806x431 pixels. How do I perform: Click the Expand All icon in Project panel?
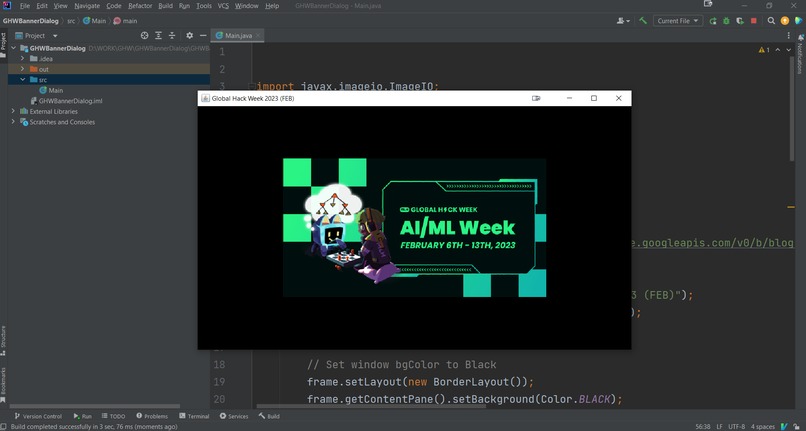[x=158, y=35]
